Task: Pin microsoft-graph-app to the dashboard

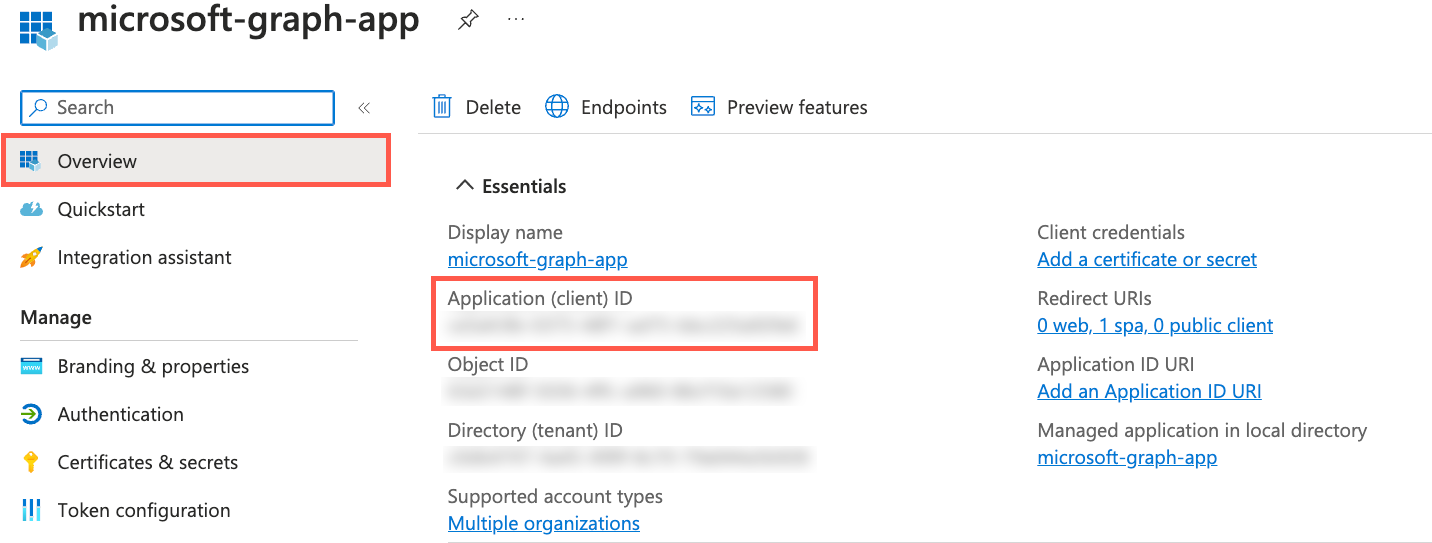Action: 468,19
